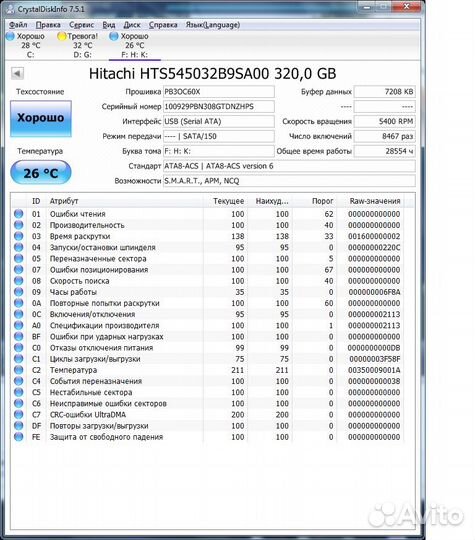Click the rotation speed value 5400 RPM
Screen dimensions: 475x540
384,122
